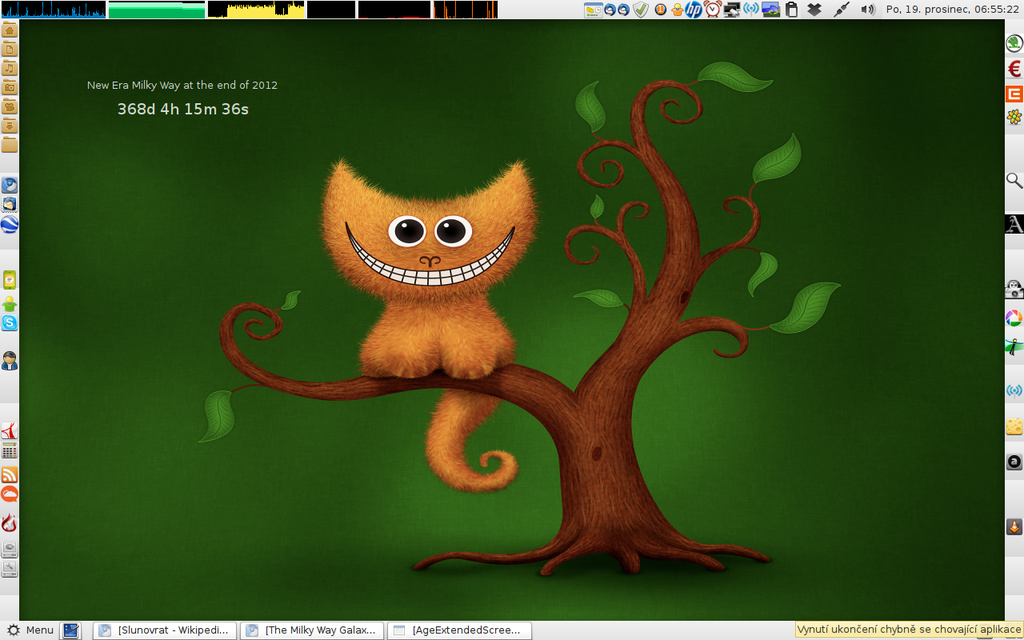
Task: Open the red Euro symbol launcher
Action: pyautogui.click(x=1014, y=69)
